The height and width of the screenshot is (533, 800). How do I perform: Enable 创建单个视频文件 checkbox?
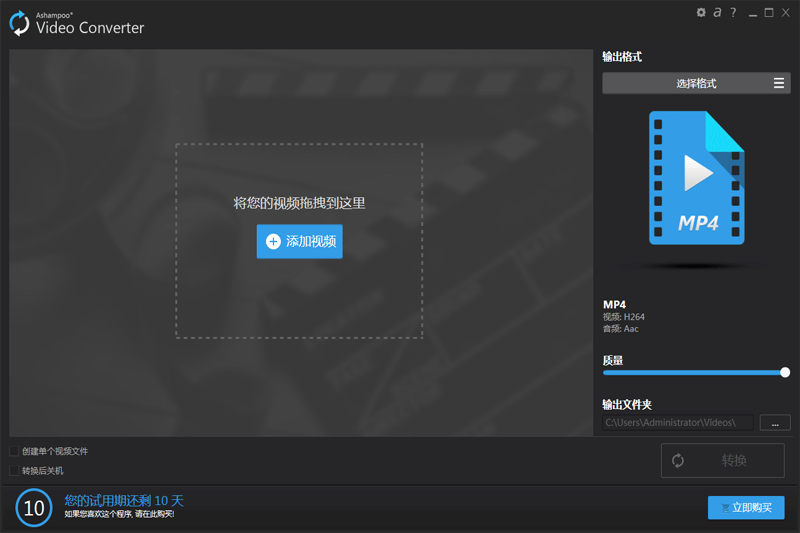point(14,451)
